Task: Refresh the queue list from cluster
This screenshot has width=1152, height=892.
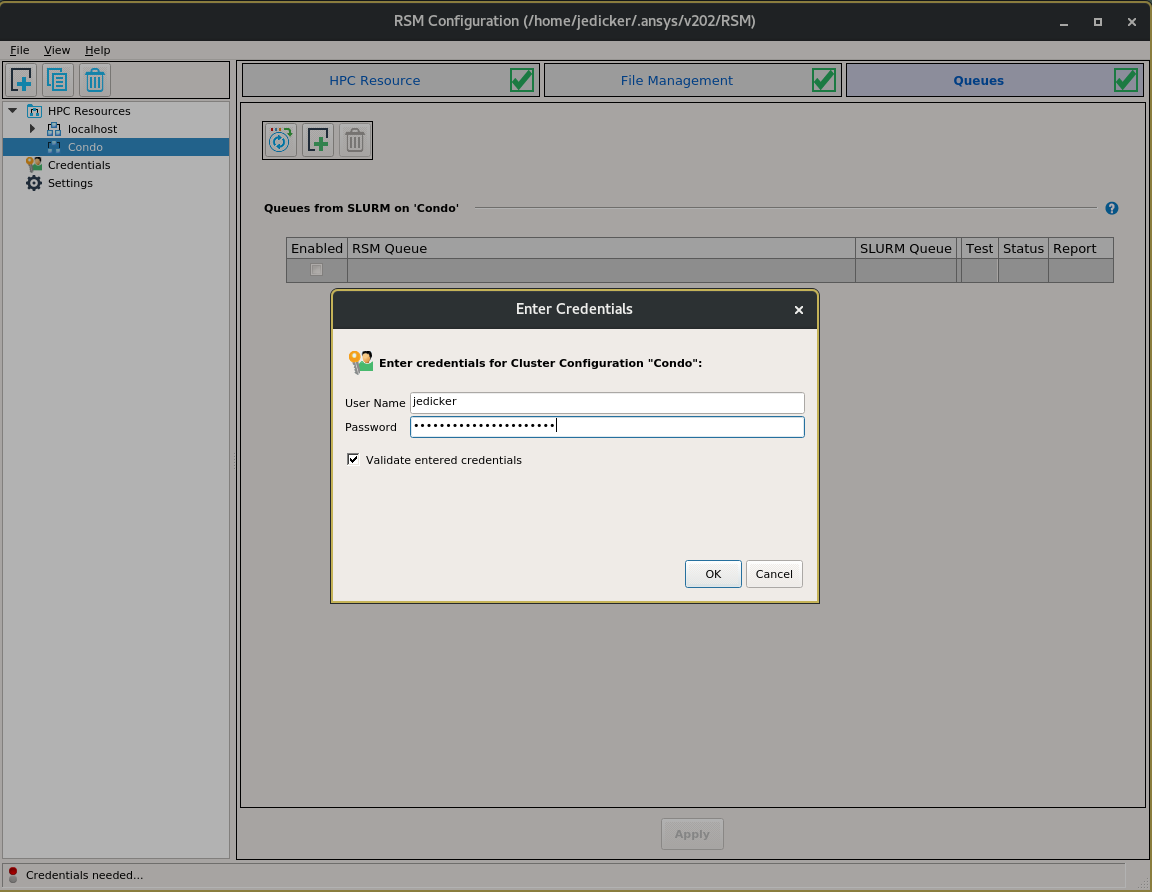Action: tap(280, 140)
